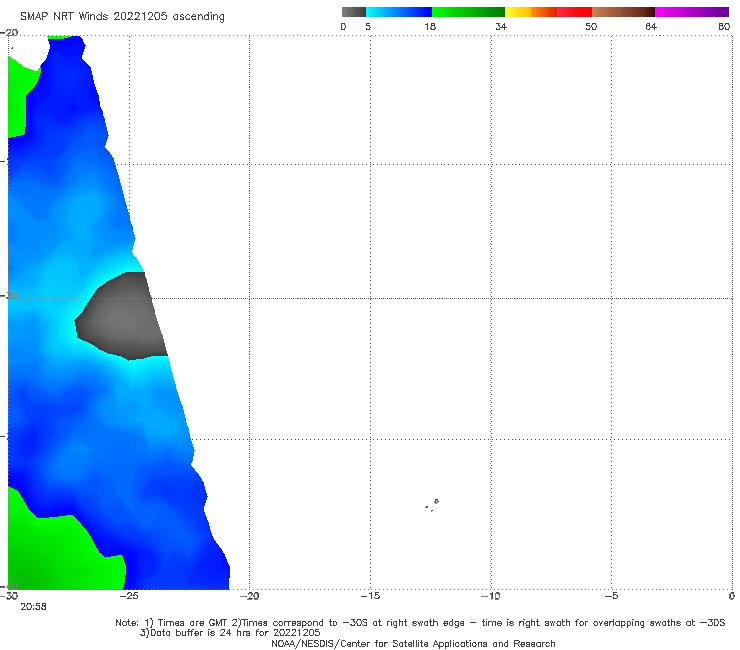Screen dimensions: 740x650
Task: Click the "-30" longitude label on bottom axis
Action: tap(9, 596)
